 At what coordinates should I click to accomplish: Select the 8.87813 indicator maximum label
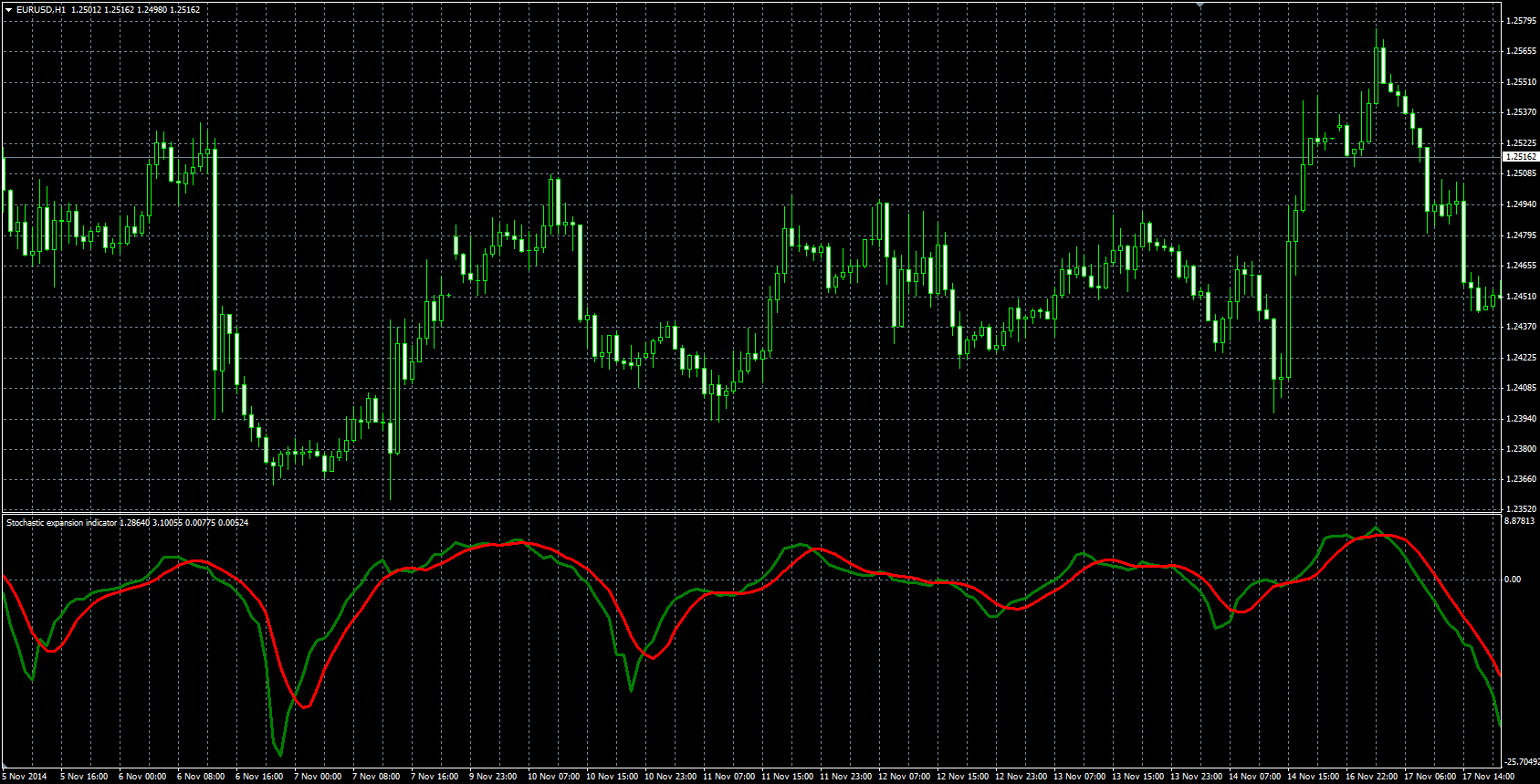(1520, 521)
